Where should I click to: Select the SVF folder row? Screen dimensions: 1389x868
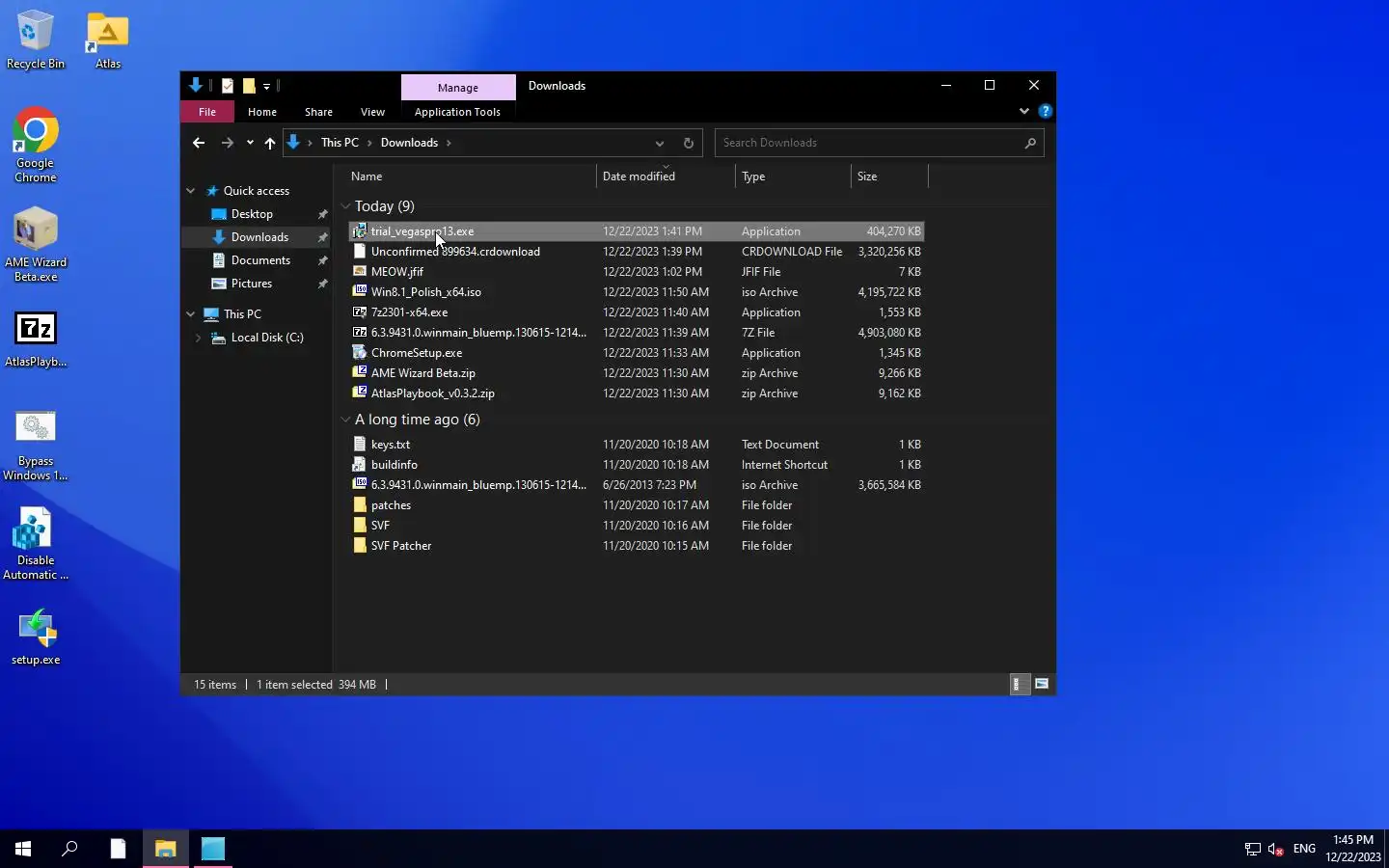click(637, 526)
